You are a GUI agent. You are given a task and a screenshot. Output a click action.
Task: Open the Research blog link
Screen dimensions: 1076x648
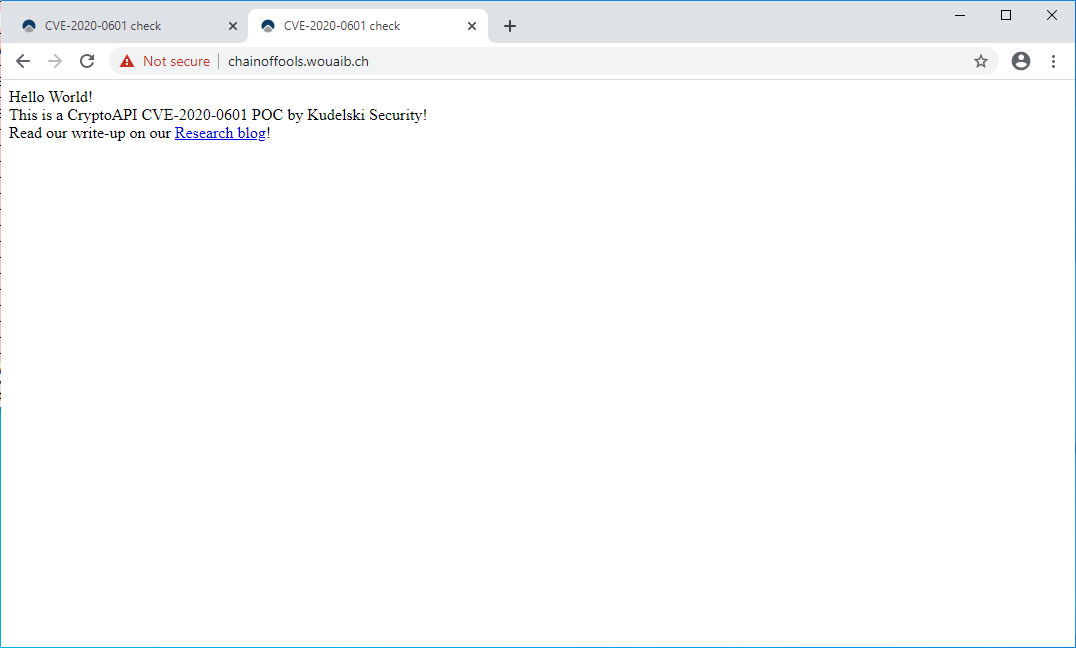[220, 133]
